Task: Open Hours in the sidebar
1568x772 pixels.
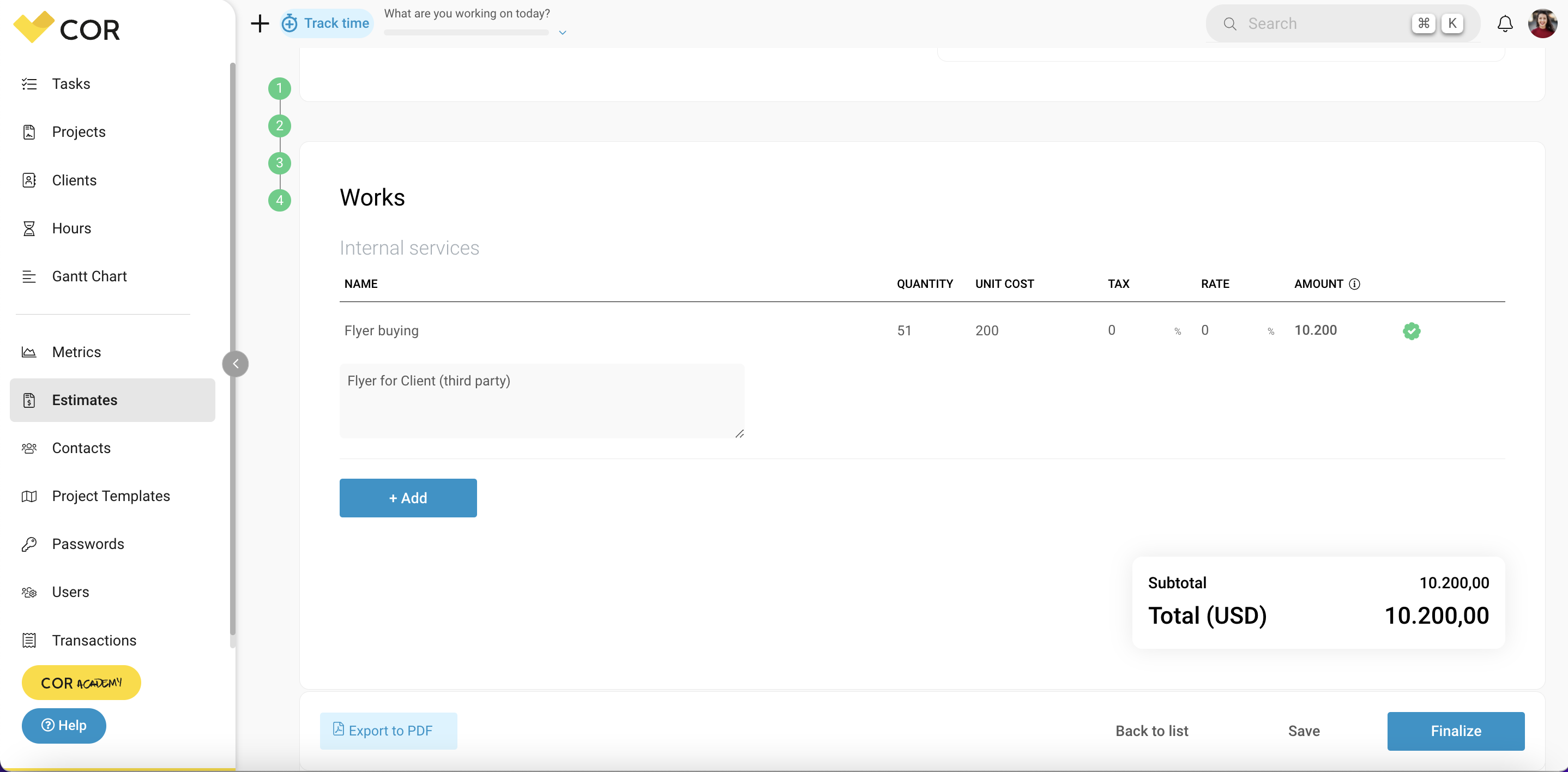Action: 113,228
